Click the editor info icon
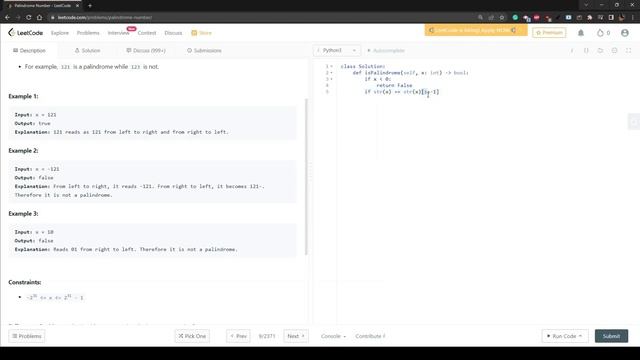This screenshot has width=640, height=360. [x=572, y=51]
